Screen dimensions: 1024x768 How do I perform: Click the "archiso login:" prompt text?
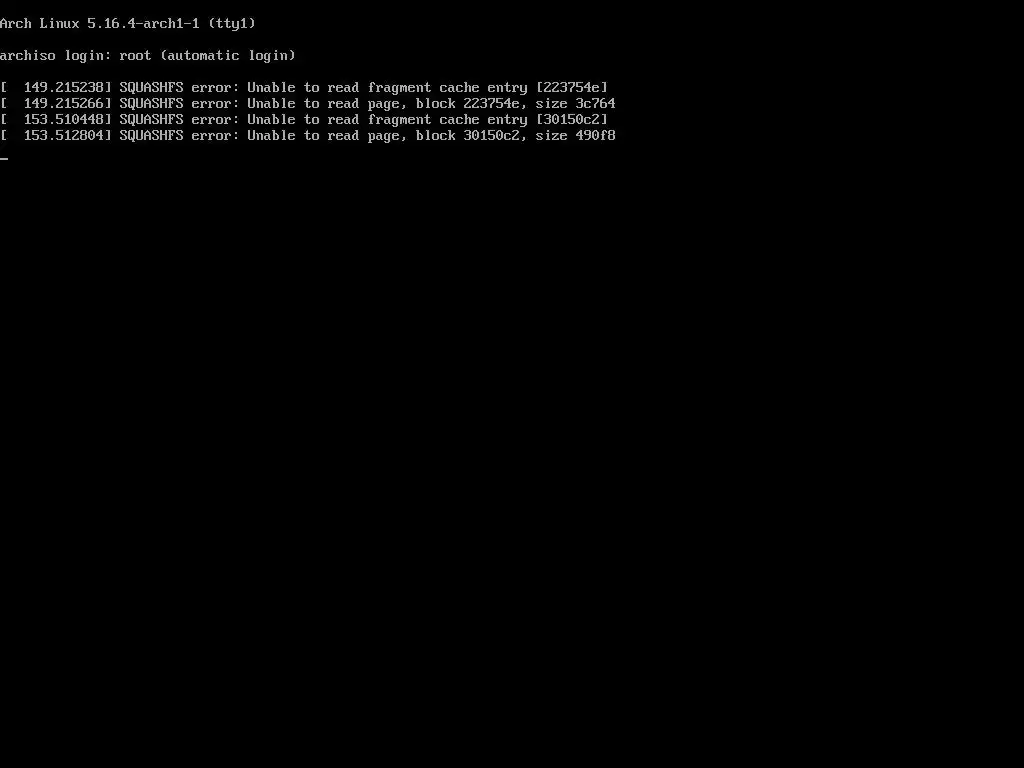coord(56,56)
